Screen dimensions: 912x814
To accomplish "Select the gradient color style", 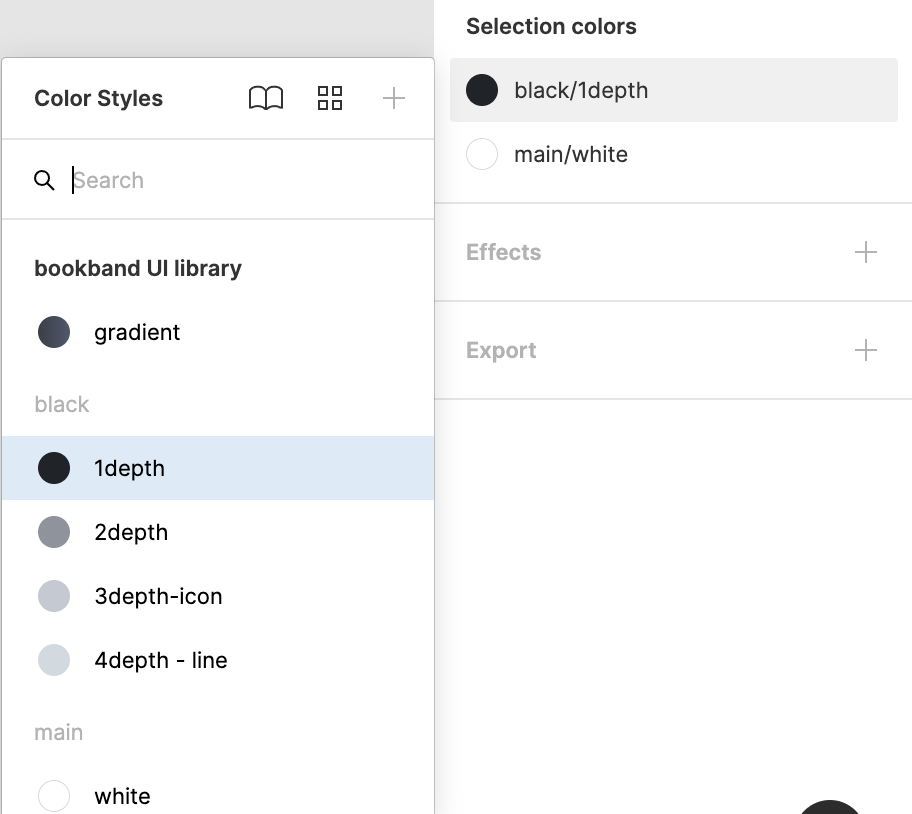I will pyautogui.click(x=137, y=332).
